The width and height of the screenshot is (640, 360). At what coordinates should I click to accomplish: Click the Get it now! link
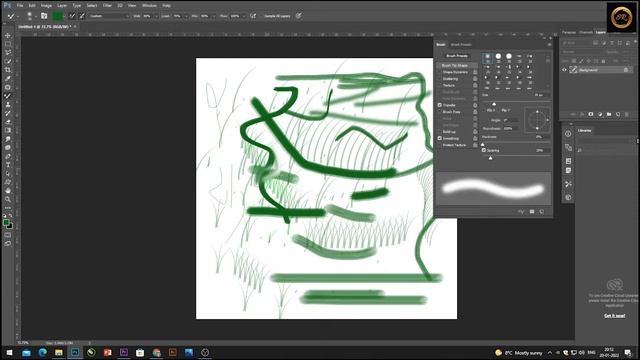pyautogui.click(x=614, y=316)
